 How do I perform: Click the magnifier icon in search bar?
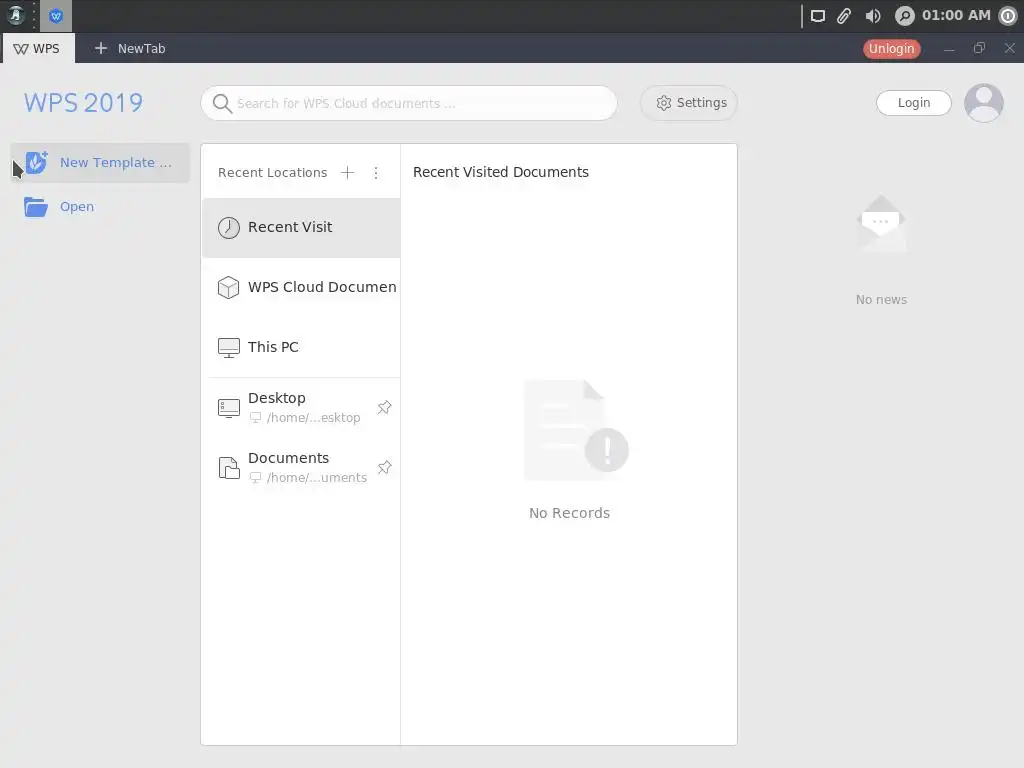pos(222,104)
